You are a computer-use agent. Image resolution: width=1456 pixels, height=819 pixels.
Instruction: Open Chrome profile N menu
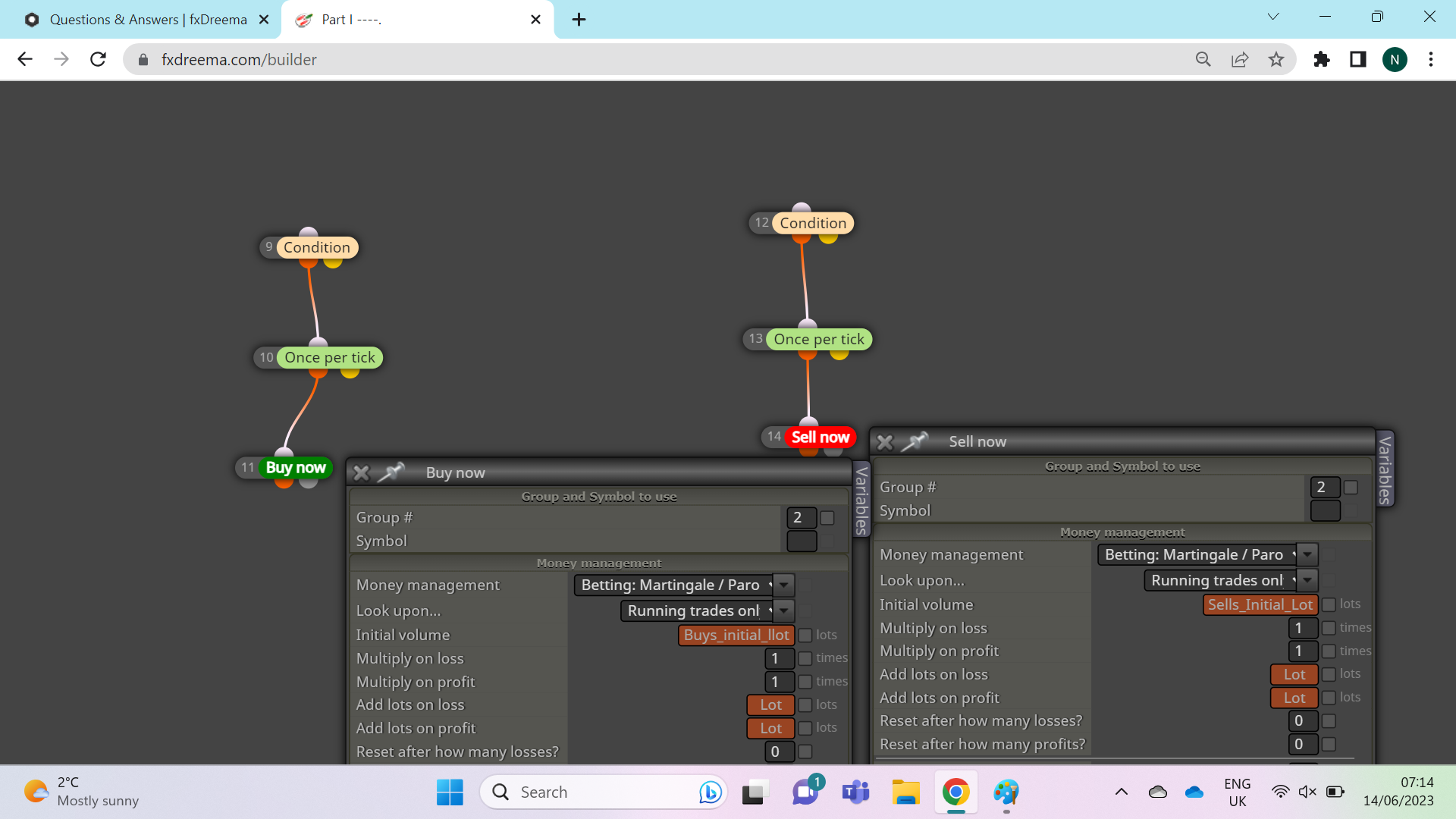[1395, 59]
